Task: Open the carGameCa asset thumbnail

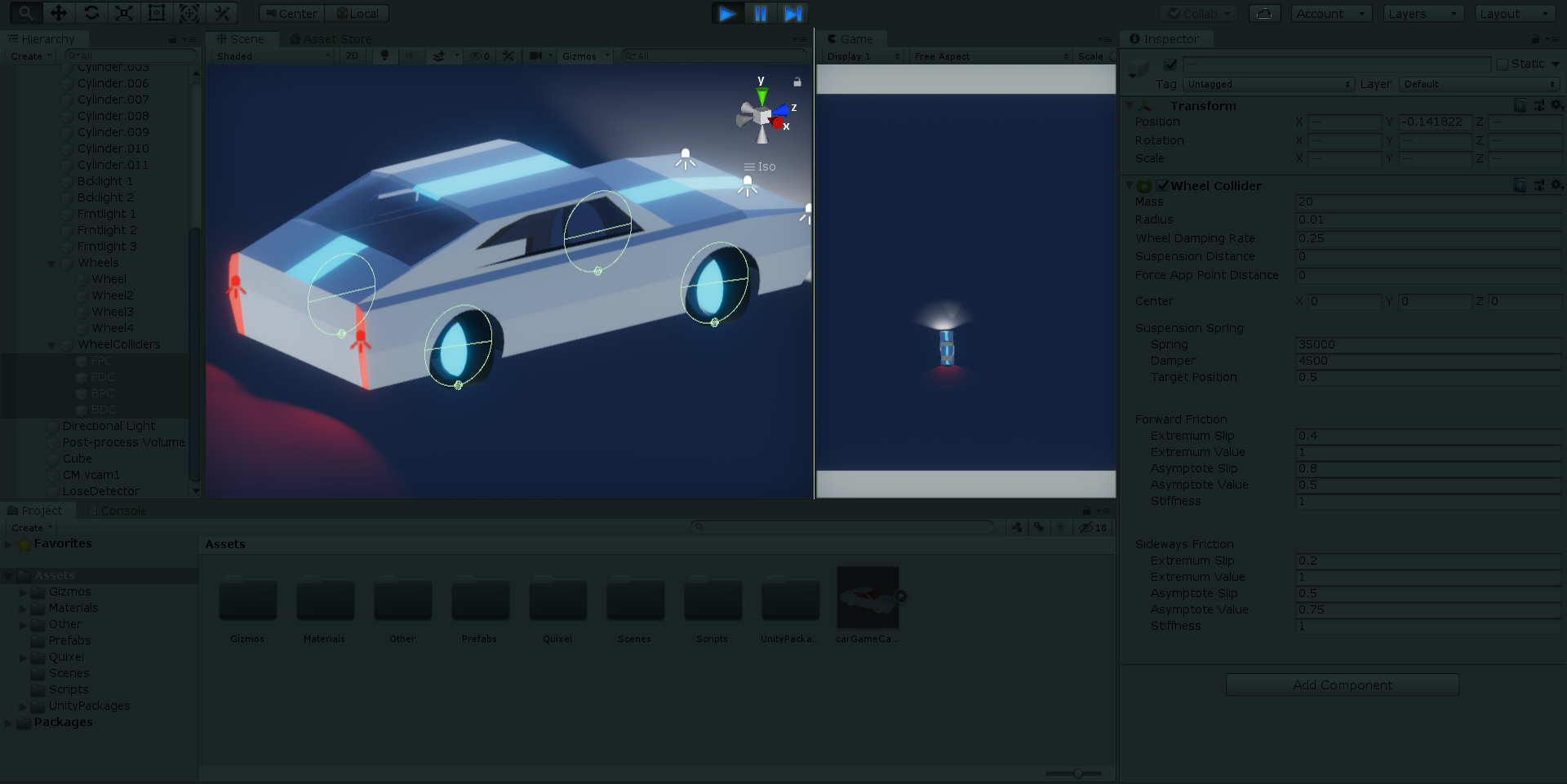Action: tap(868, 597)
